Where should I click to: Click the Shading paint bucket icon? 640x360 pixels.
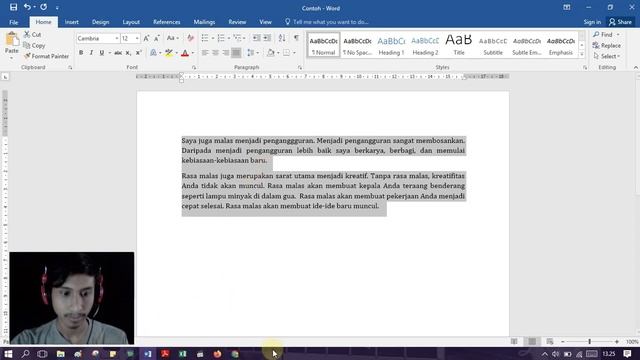(270, 53)
